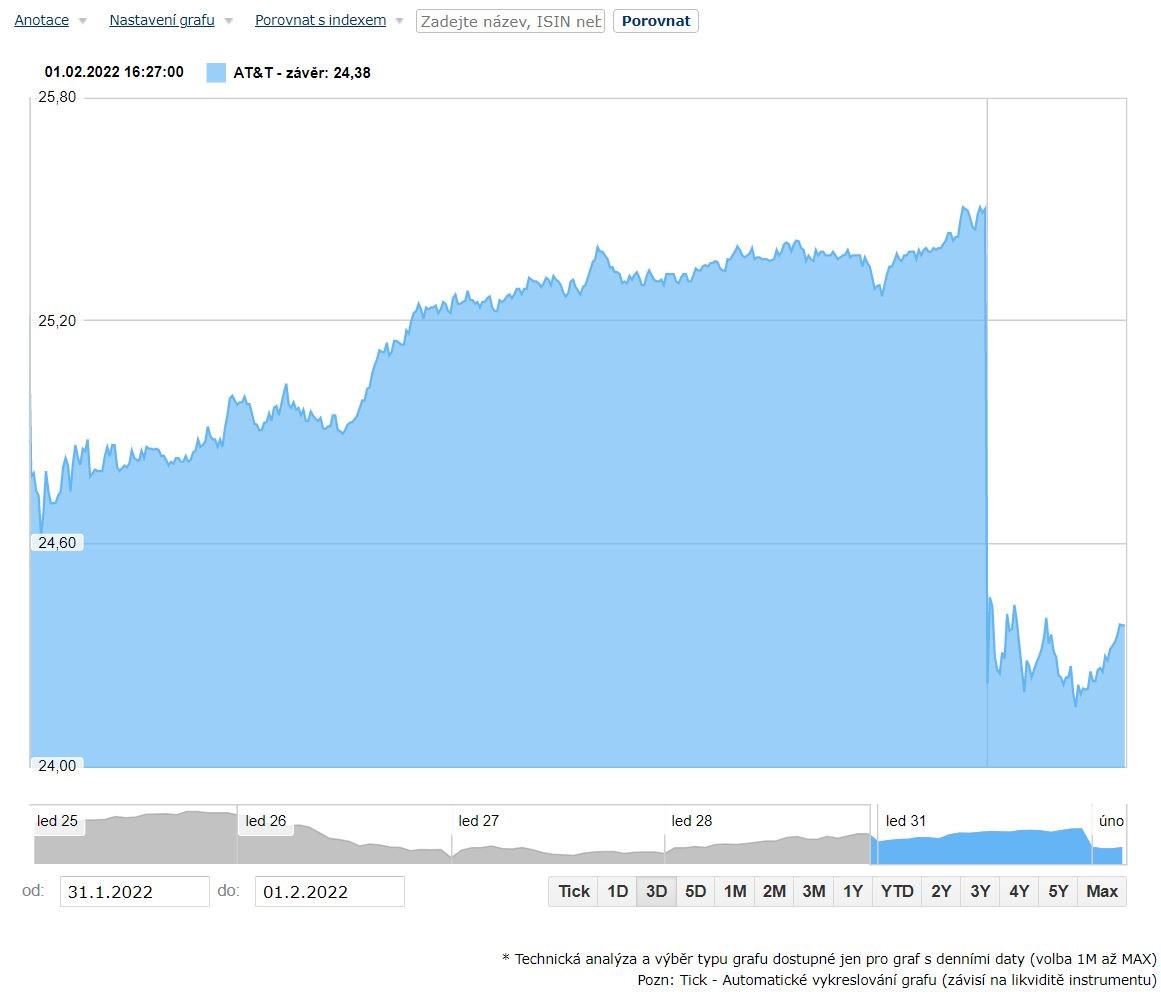
Task: Click the led 26 marker in navigator
Action: tap(266, 820)
